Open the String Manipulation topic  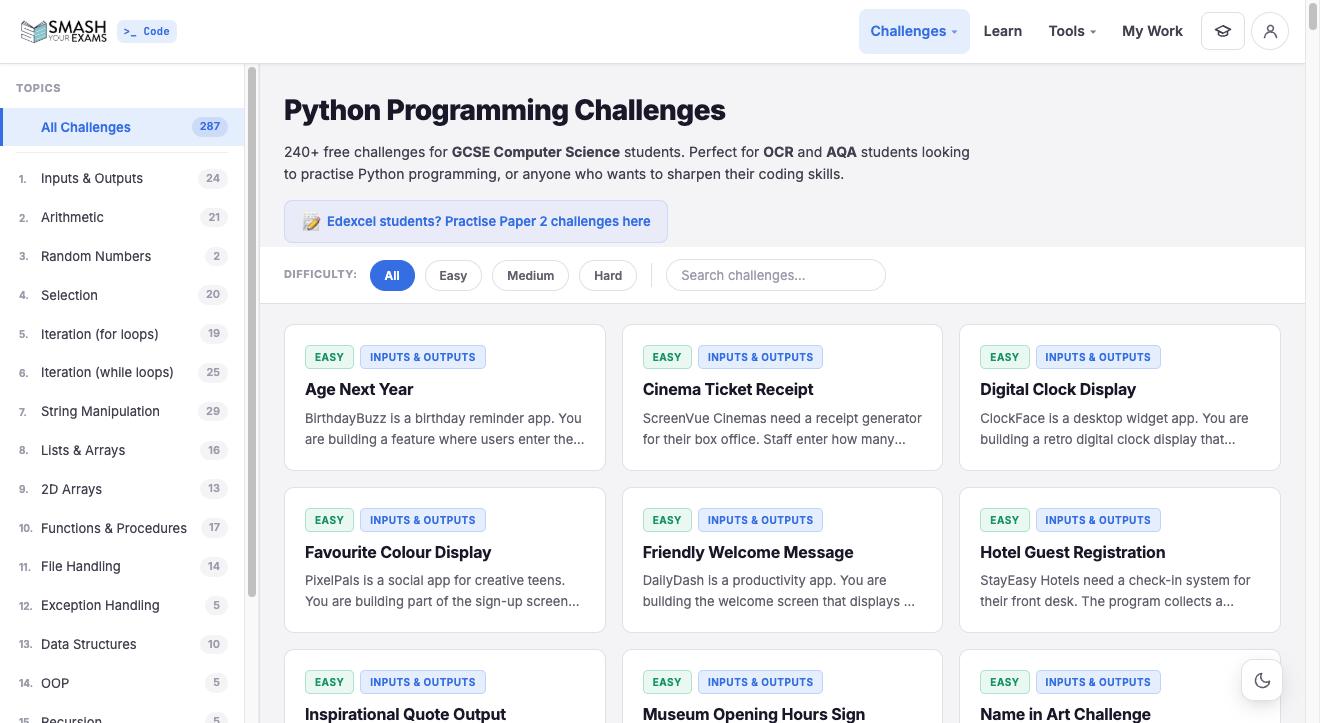click(x=122, y=411)
